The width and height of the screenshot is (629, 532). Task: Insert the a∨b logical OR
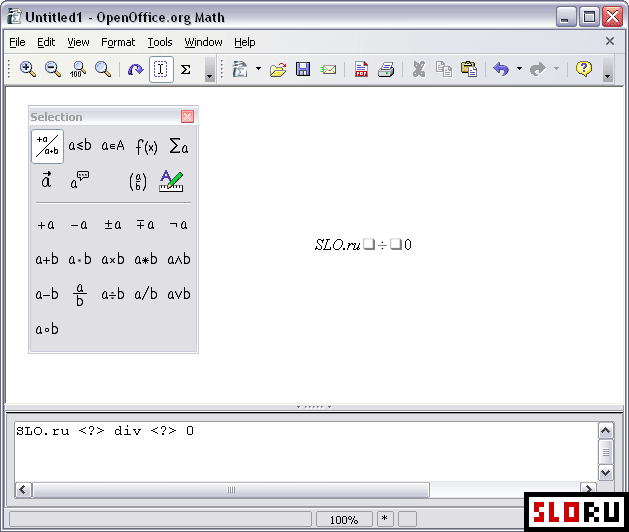tap(179, 294)
